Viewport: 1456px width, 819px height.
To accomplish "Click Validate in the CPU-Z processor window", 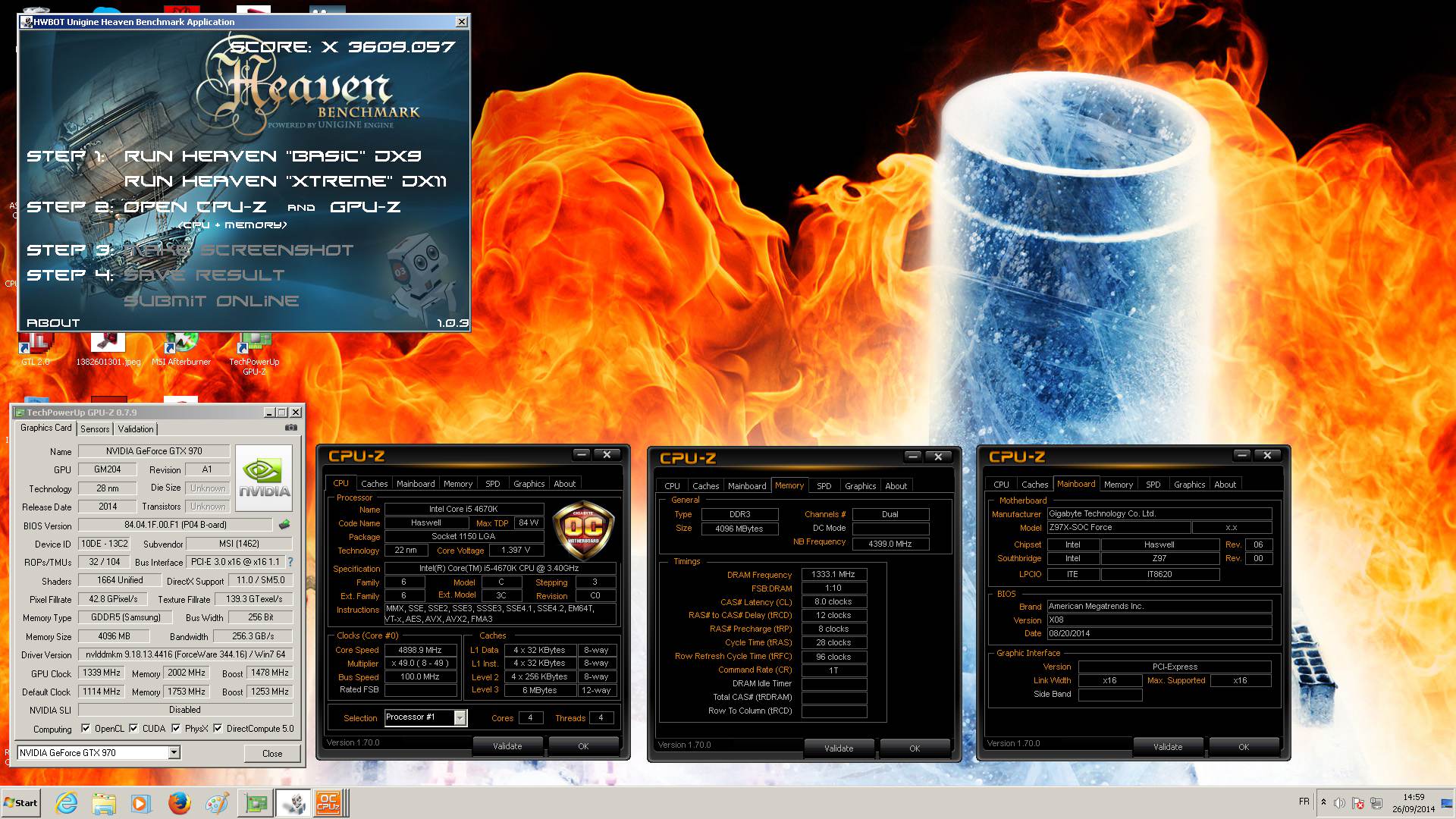I will tap(507, 746).
